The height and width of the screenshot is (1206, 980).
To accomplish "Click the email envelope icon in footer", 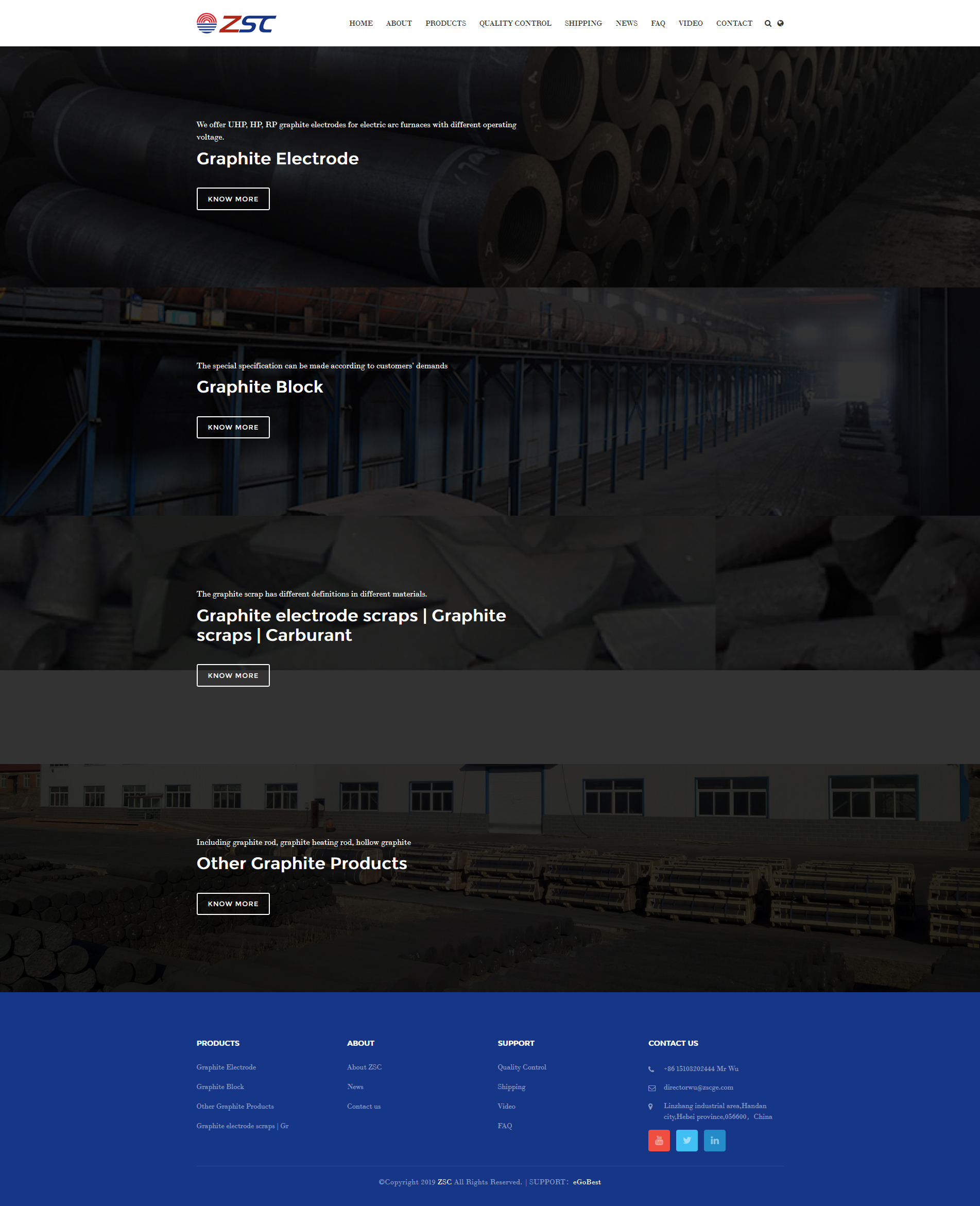I will click(x=651, y=1088).
